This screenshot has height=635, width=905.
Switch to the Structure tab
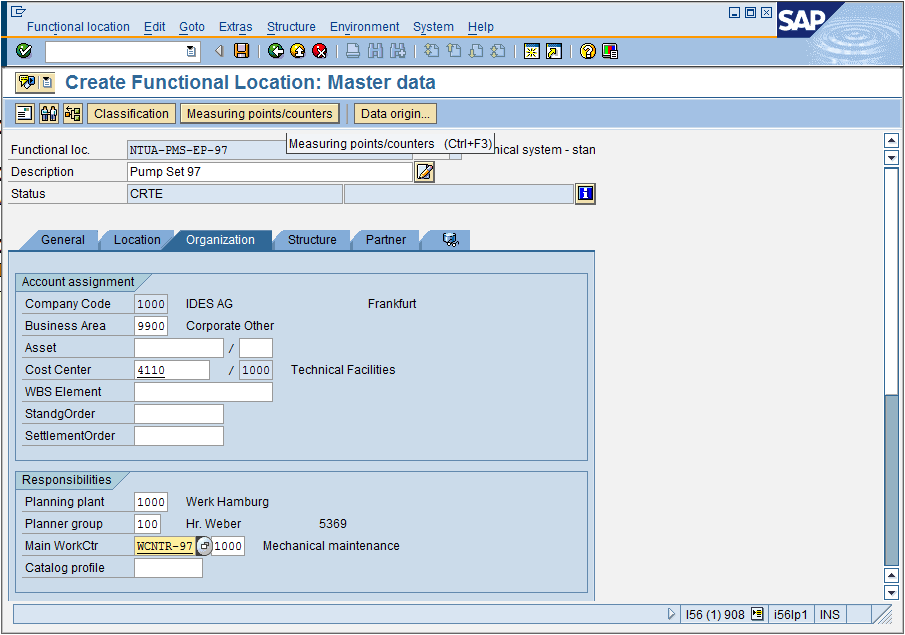(x=312, y=240)
